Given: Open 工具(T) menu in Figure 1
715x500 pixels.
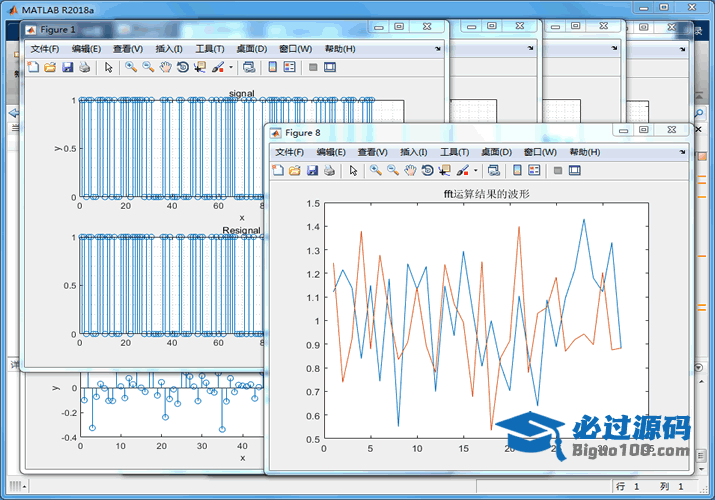Looking at the screenshot, I should 210,49.
